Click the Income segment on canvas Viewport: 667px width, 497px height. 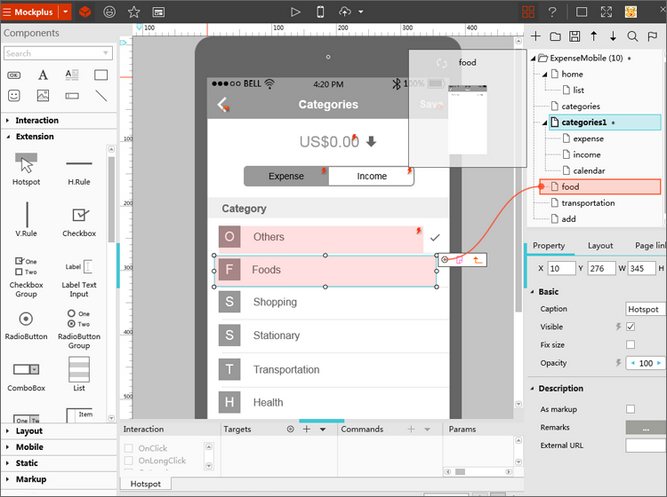point(371,176)
